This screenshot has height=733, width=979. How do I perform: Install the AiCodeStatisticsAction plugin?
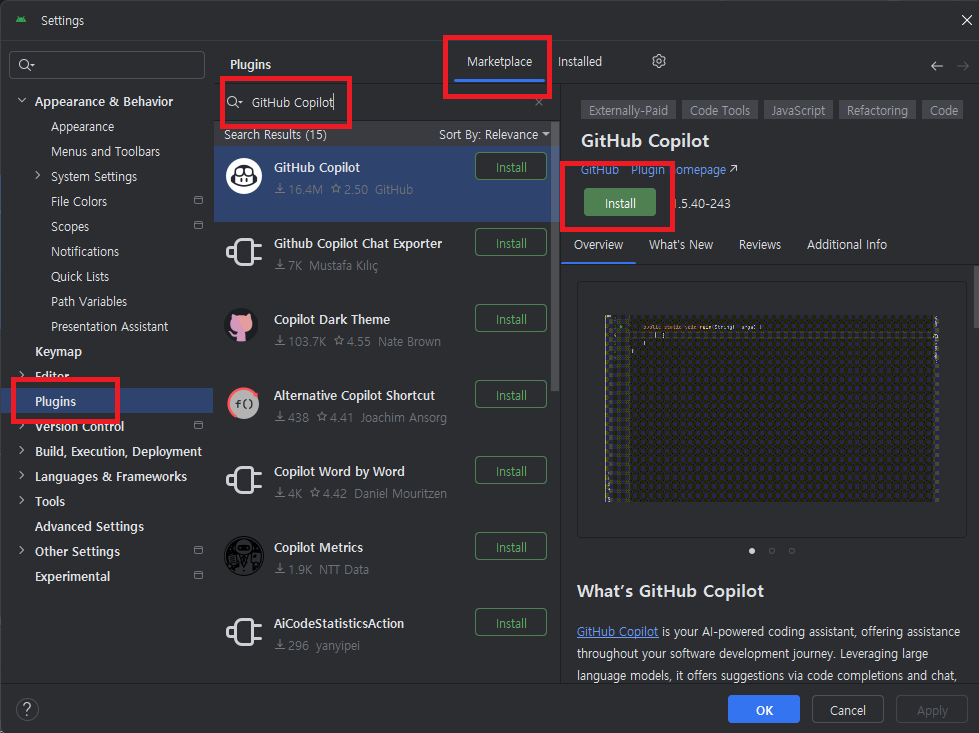click(511, 623)
